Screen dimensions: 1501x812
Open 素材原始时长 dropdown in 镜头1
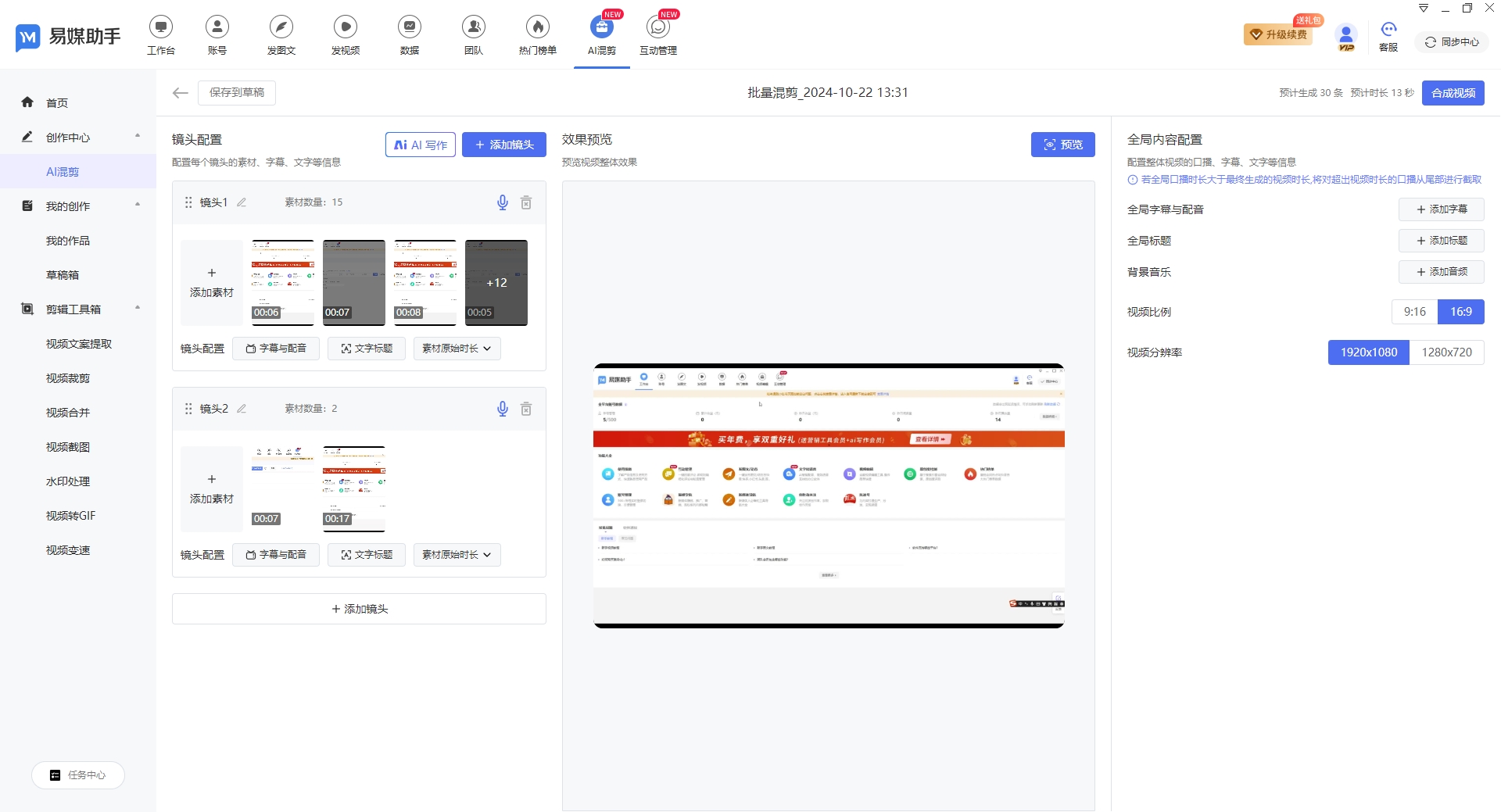(457, 349)
